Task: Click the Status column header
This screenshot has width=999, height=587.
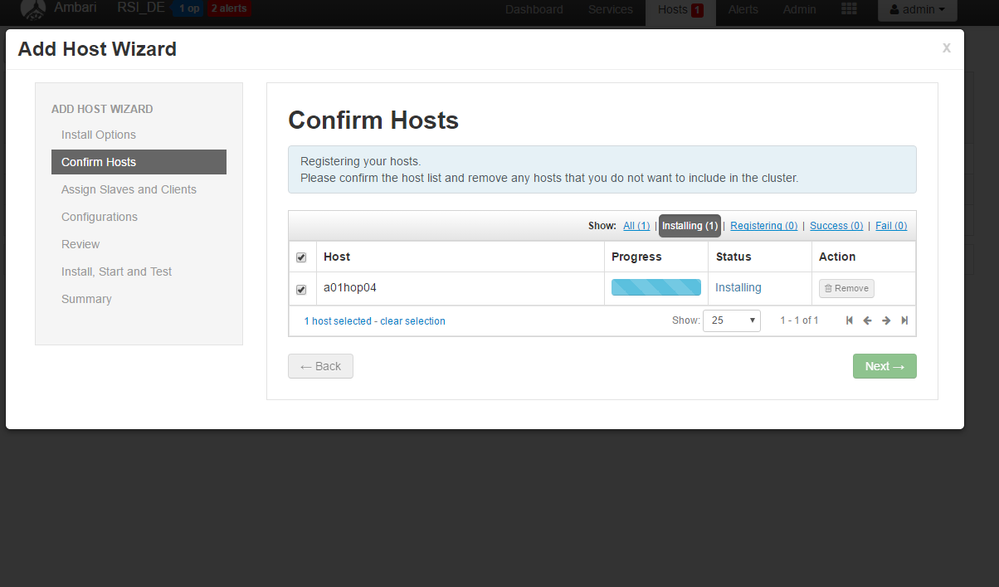Action: tap(733, 257)
